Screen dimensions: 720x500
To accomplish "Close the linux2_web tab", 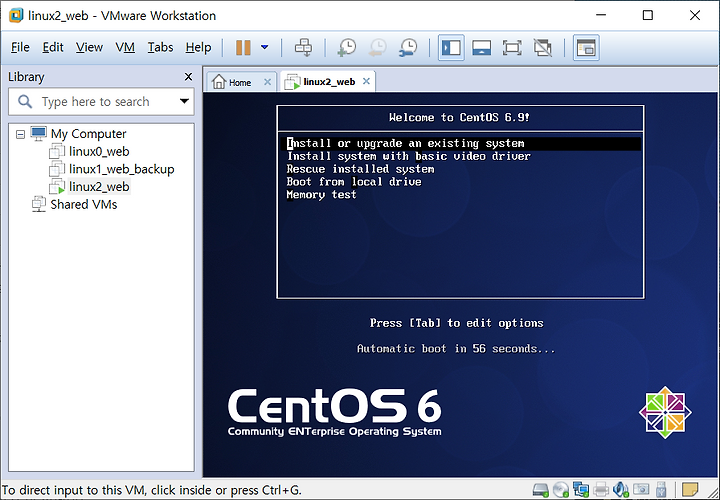I will tap(366, 81).
